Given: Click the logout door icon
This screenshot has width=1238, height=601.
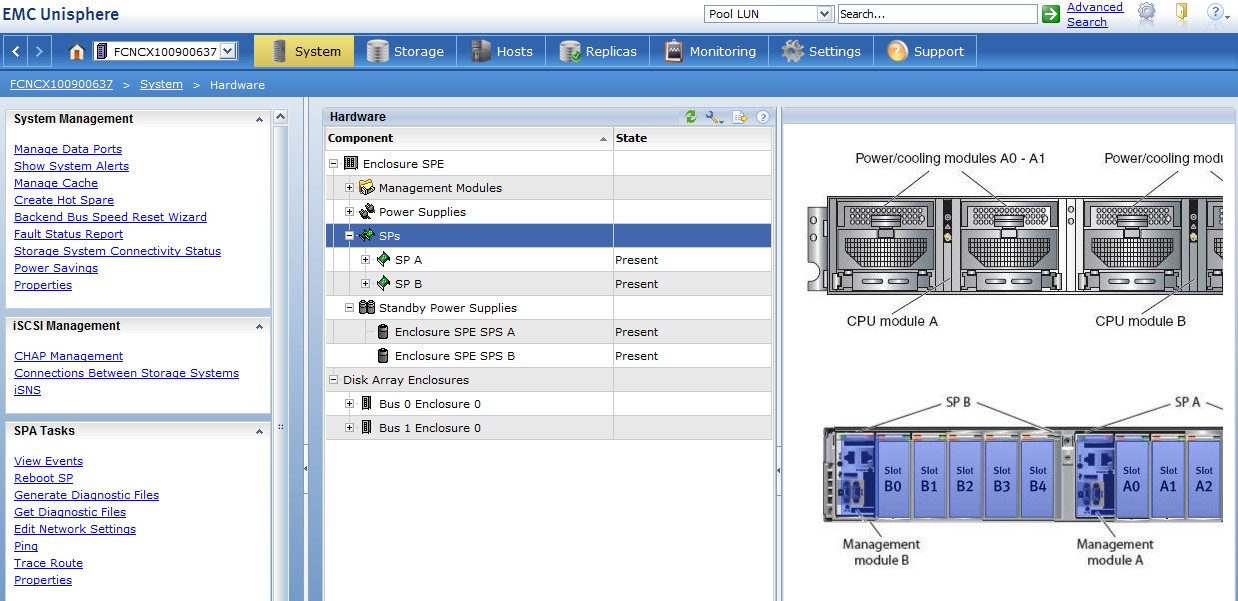Looking at the screenshot, I should pos(1181,12).
